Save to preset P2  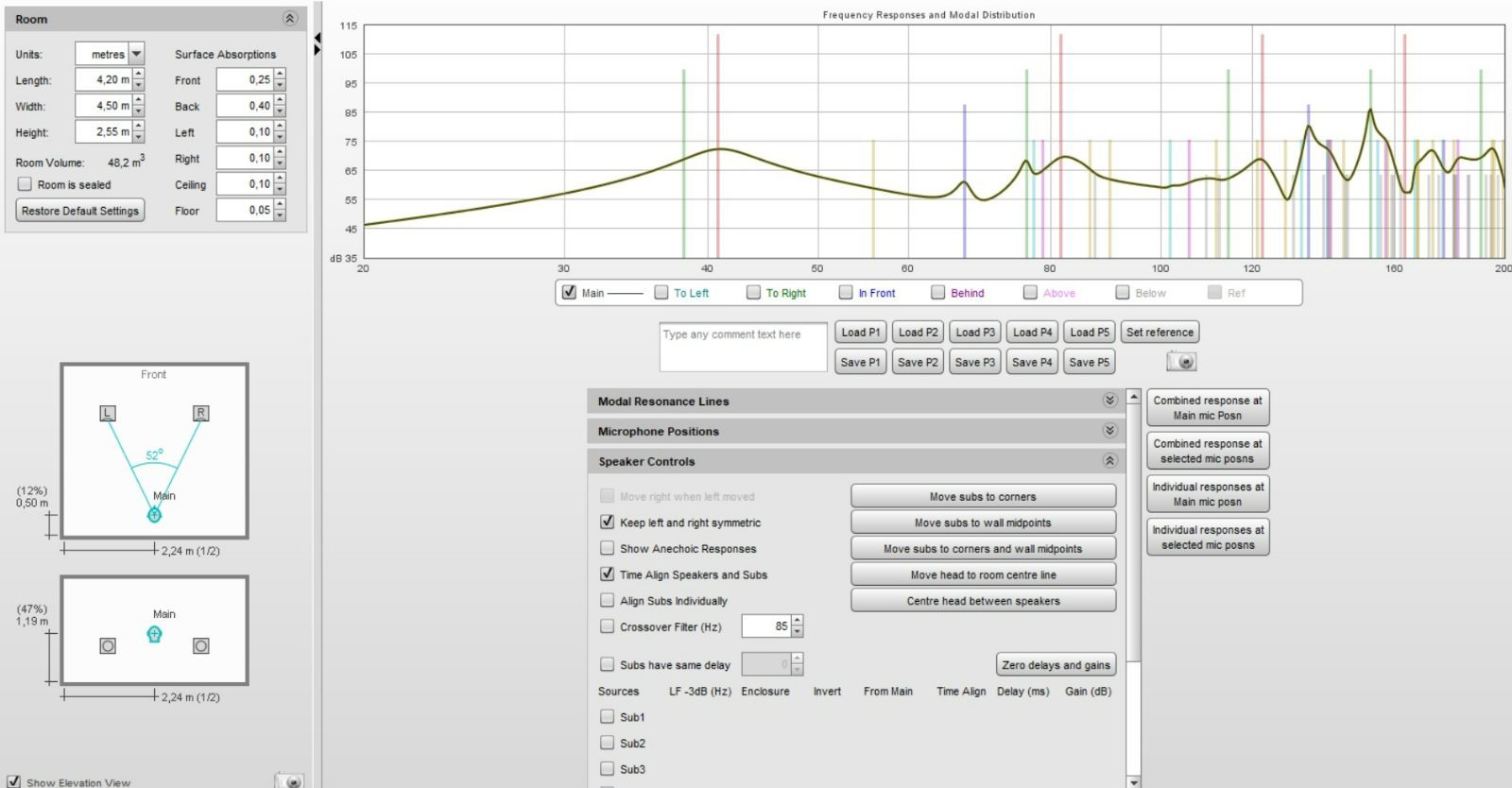(918, 362)
